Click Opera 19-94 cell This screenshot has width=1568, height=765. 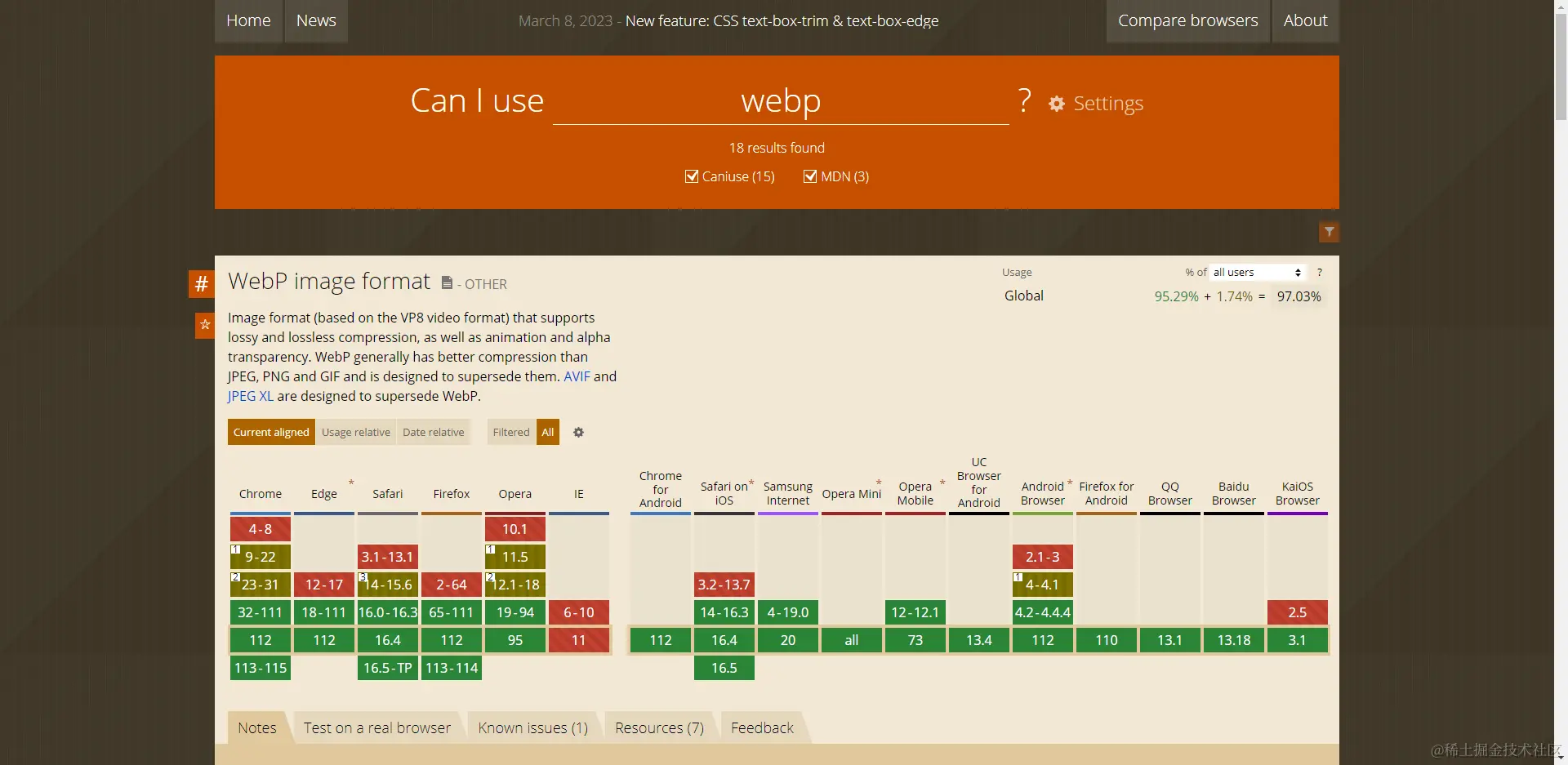coord(515,612)
